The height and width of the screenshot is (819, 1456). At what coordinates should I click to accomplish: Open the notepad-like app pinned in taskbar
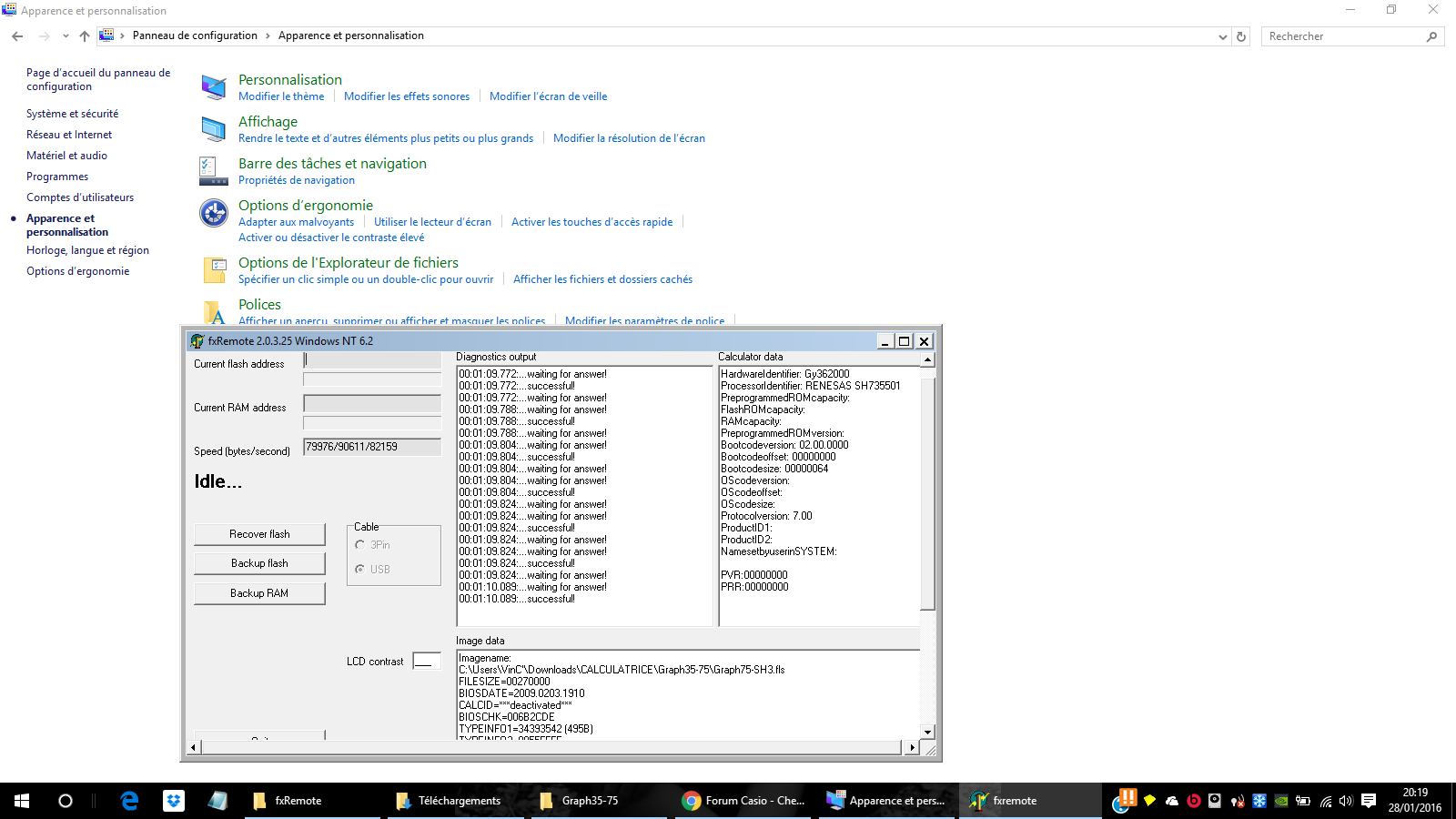coord(217,801)
